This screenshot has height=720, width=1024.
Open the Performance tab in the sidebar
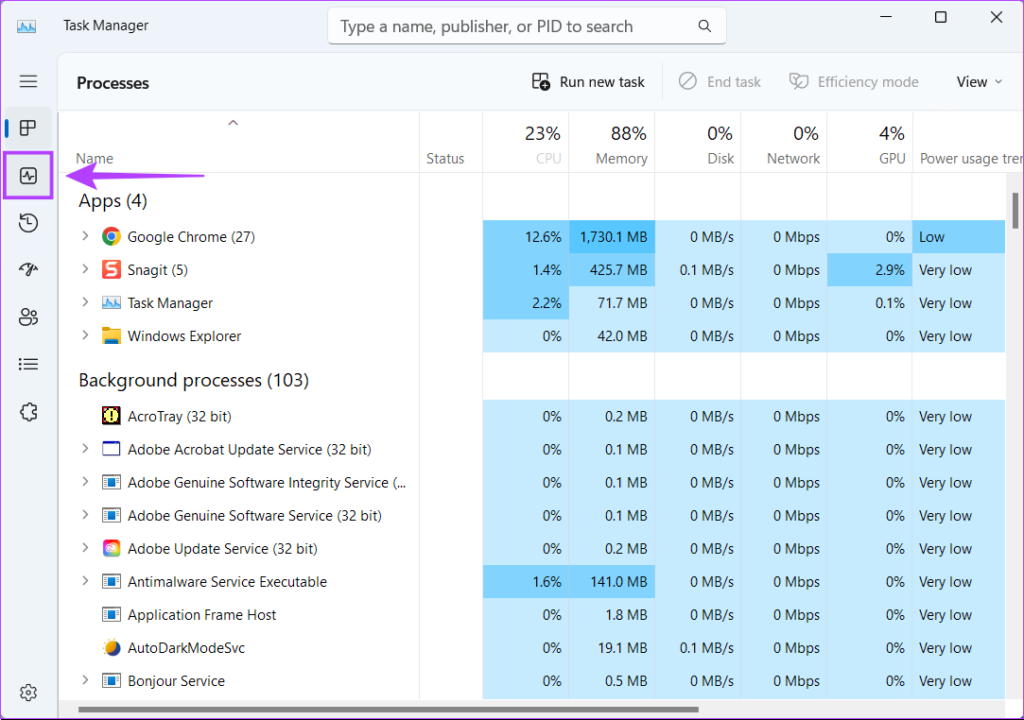(x=28, y=176)
